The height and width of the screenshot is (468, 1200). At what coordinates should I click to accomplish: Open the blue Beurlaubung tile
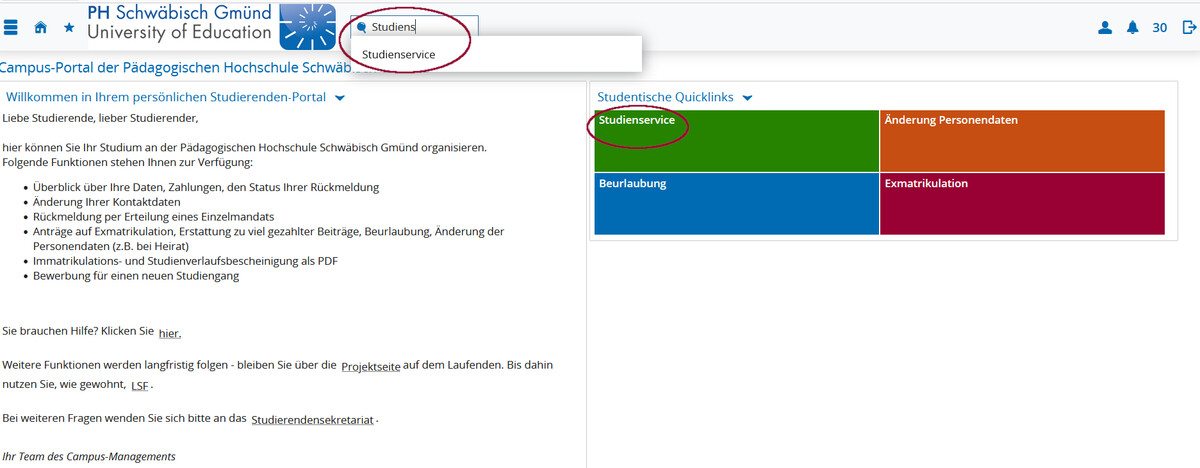(x=736, y=204)
